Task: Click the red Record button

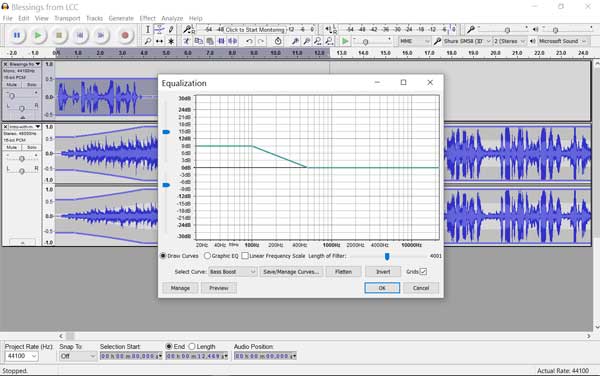Action: pyautogui.click(x=125, y=35)
